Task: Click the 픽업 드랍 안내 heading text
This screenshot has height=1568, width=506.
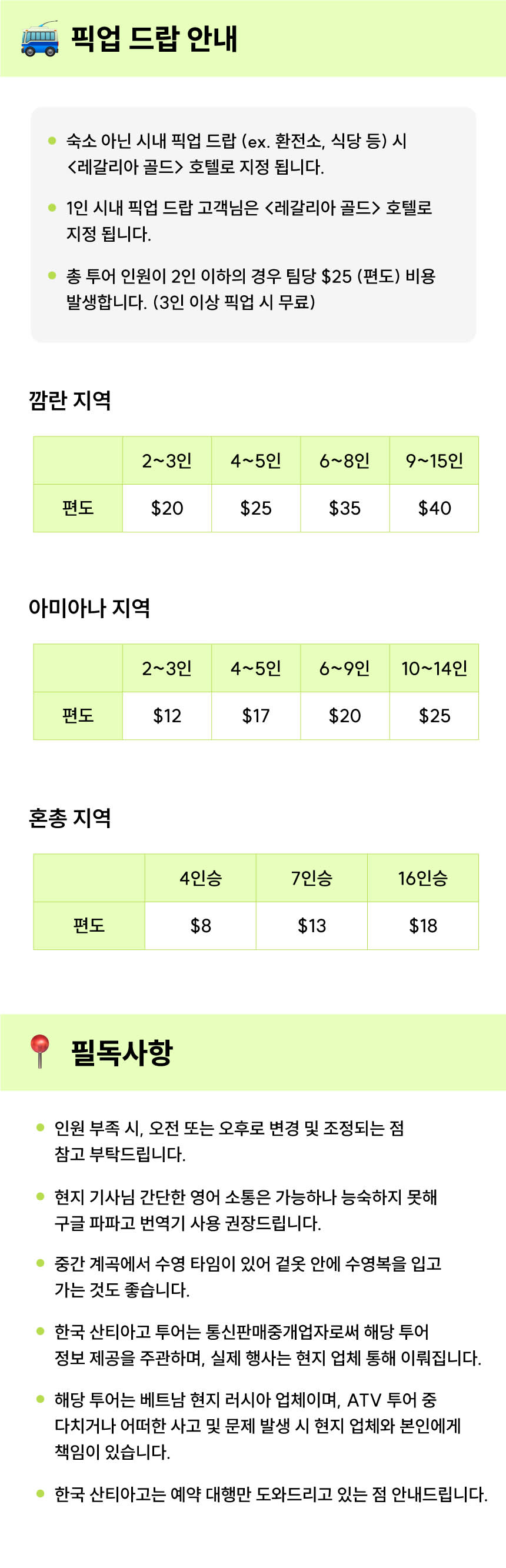Action: 154,39
